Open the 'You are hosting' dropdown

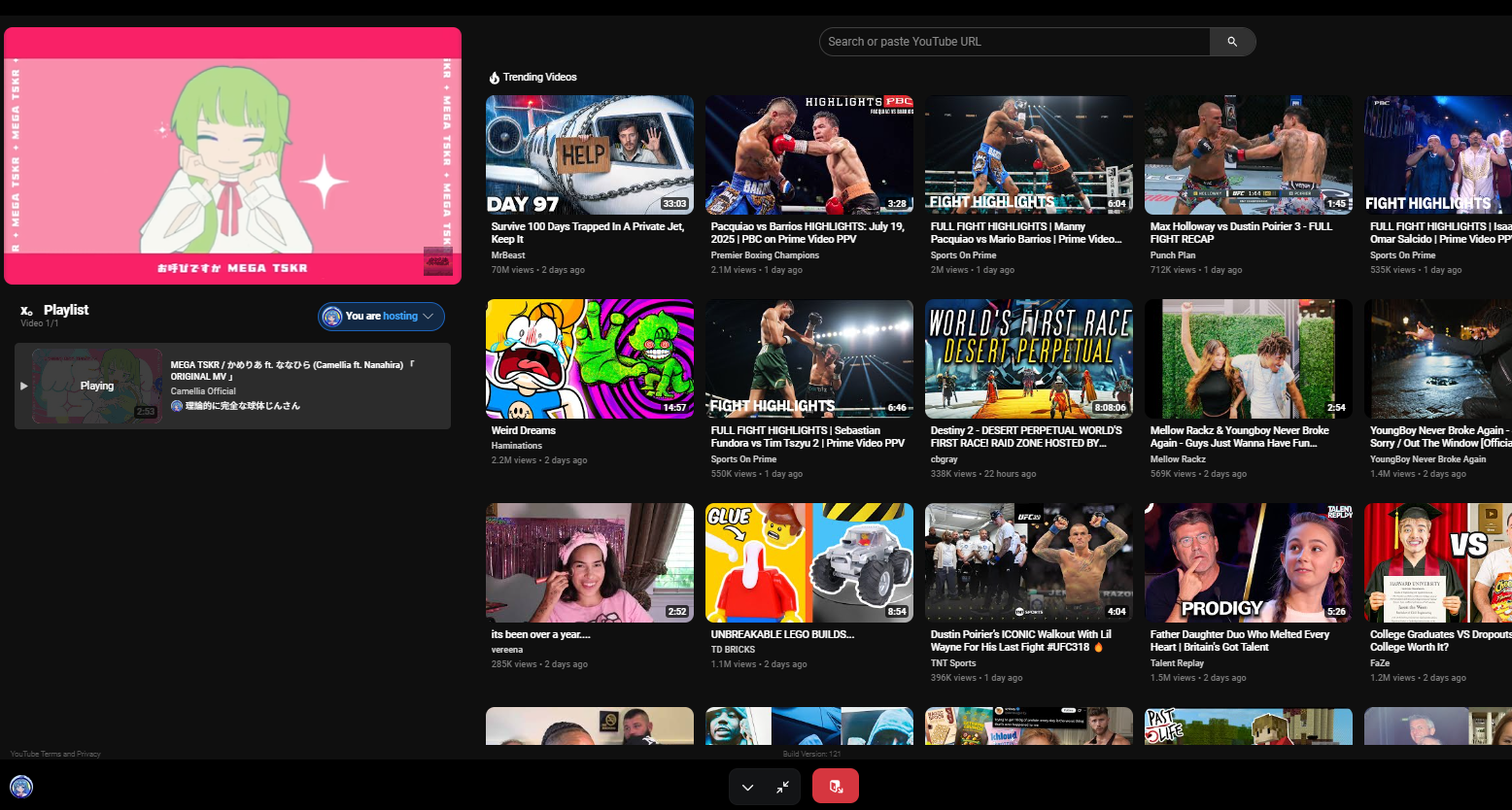(x=381, y=316)
